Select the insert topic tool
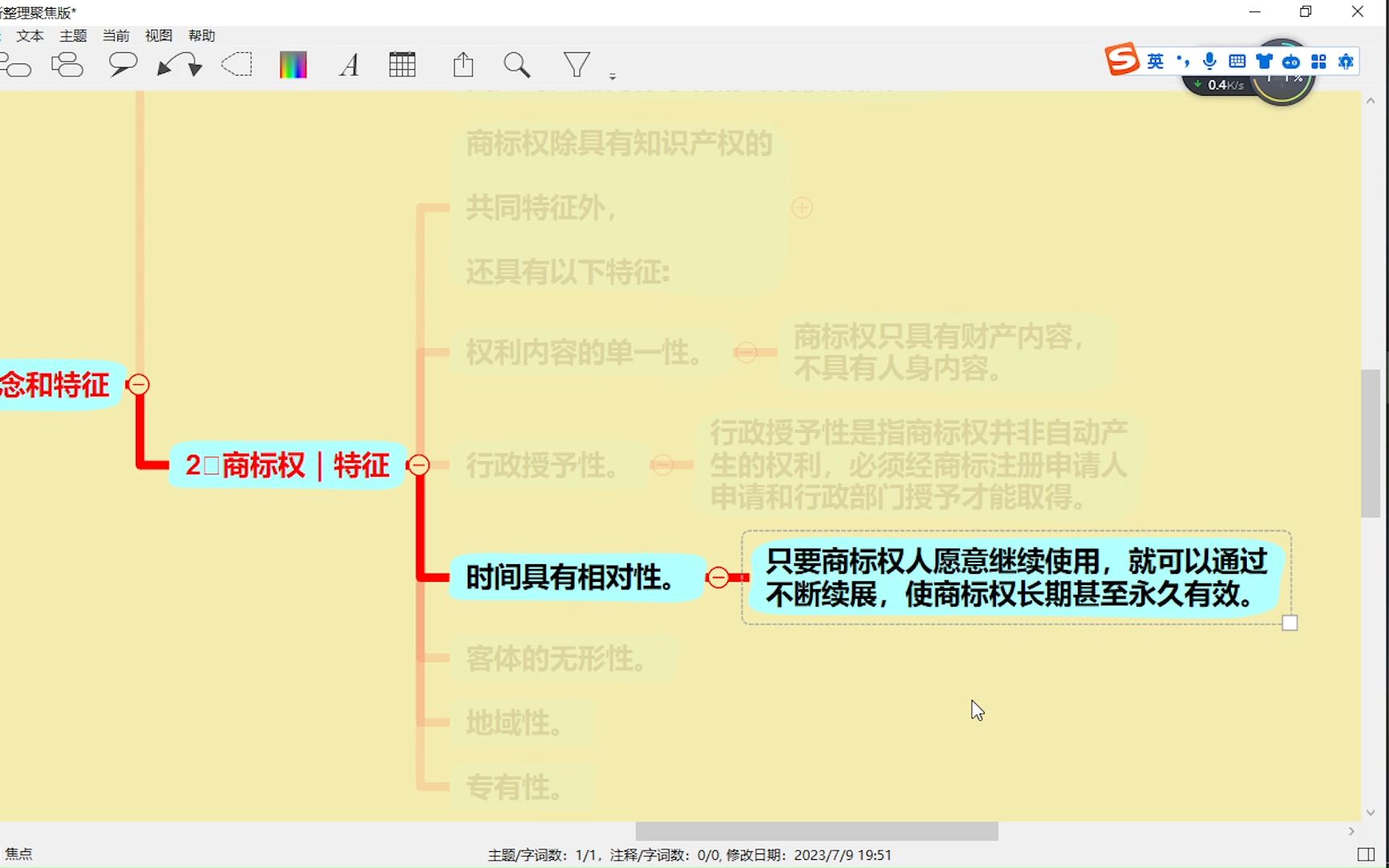1389x868 pixels. coord(18,64)
